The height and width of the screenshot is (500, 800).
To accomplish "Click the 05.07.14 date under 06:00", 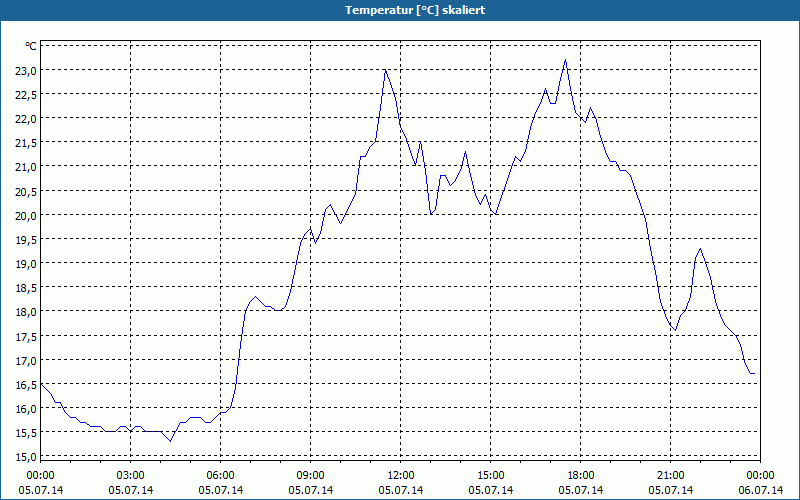I will coord(220,490).
